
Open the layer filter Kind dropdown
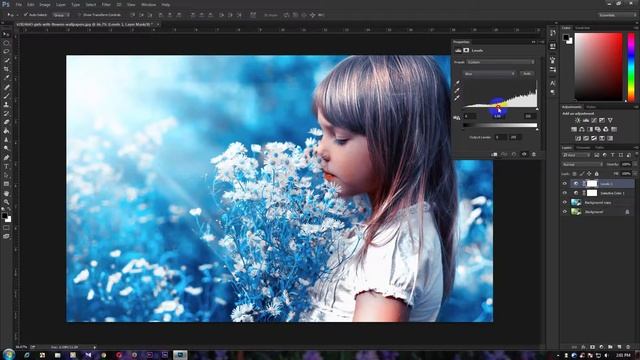tap(576, 155)
